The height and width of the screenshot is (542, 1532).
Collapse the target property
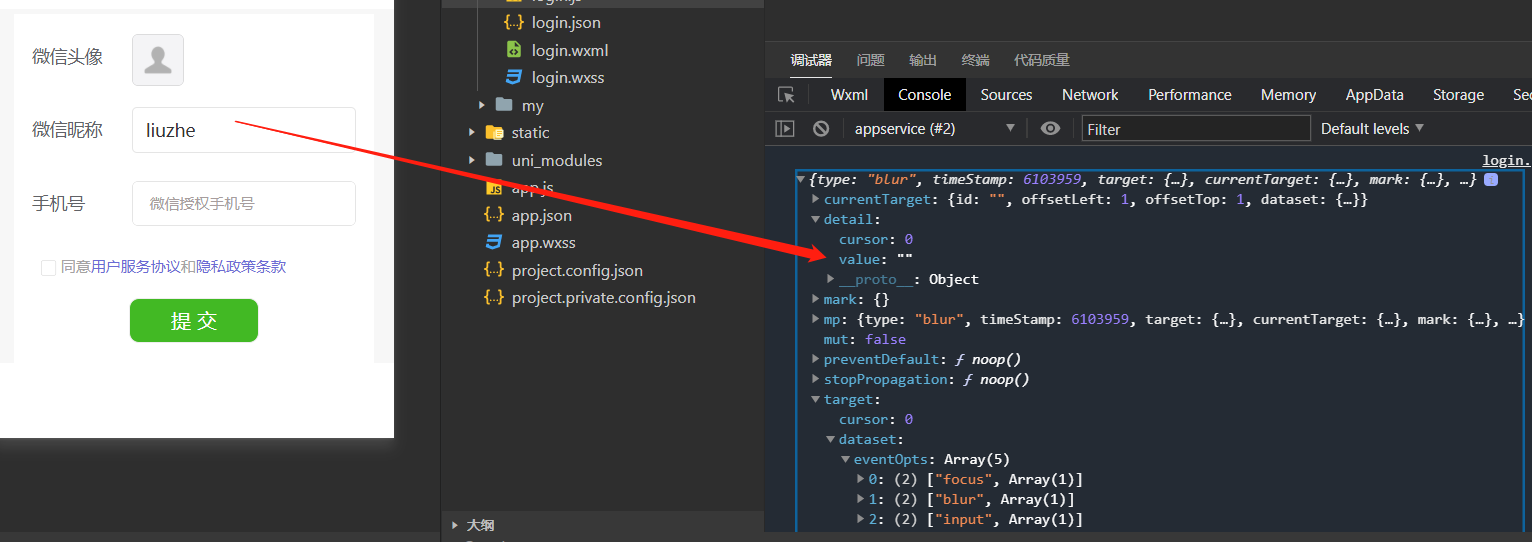click(x=815, y=400)
